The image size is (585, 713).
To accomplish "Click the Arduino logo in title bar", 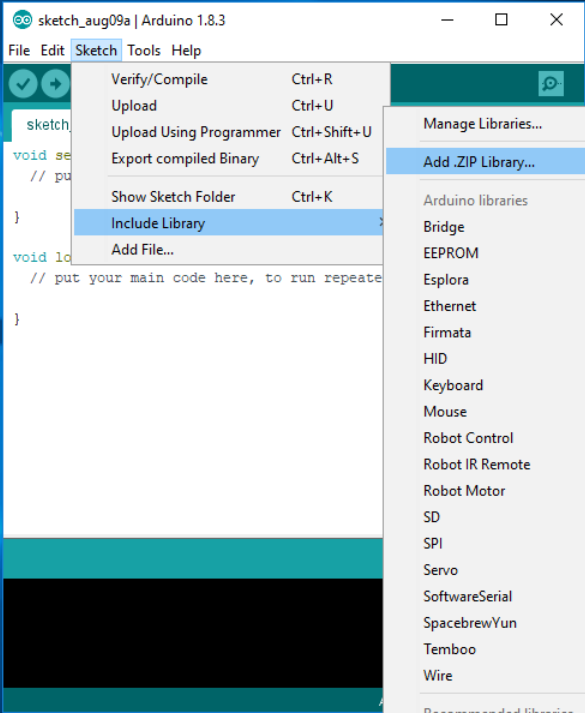I will 22,20.
